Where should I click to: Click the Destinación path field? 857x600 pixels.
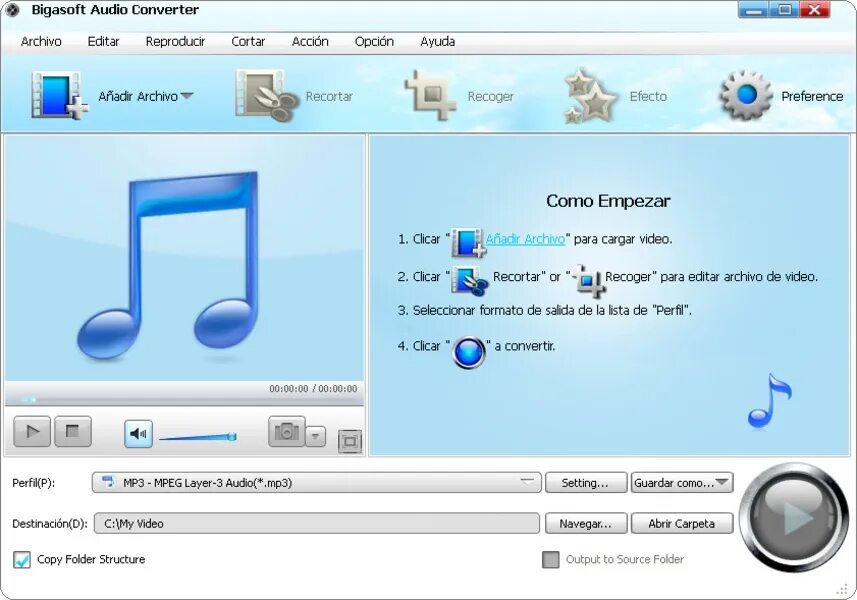pos(316,523)
